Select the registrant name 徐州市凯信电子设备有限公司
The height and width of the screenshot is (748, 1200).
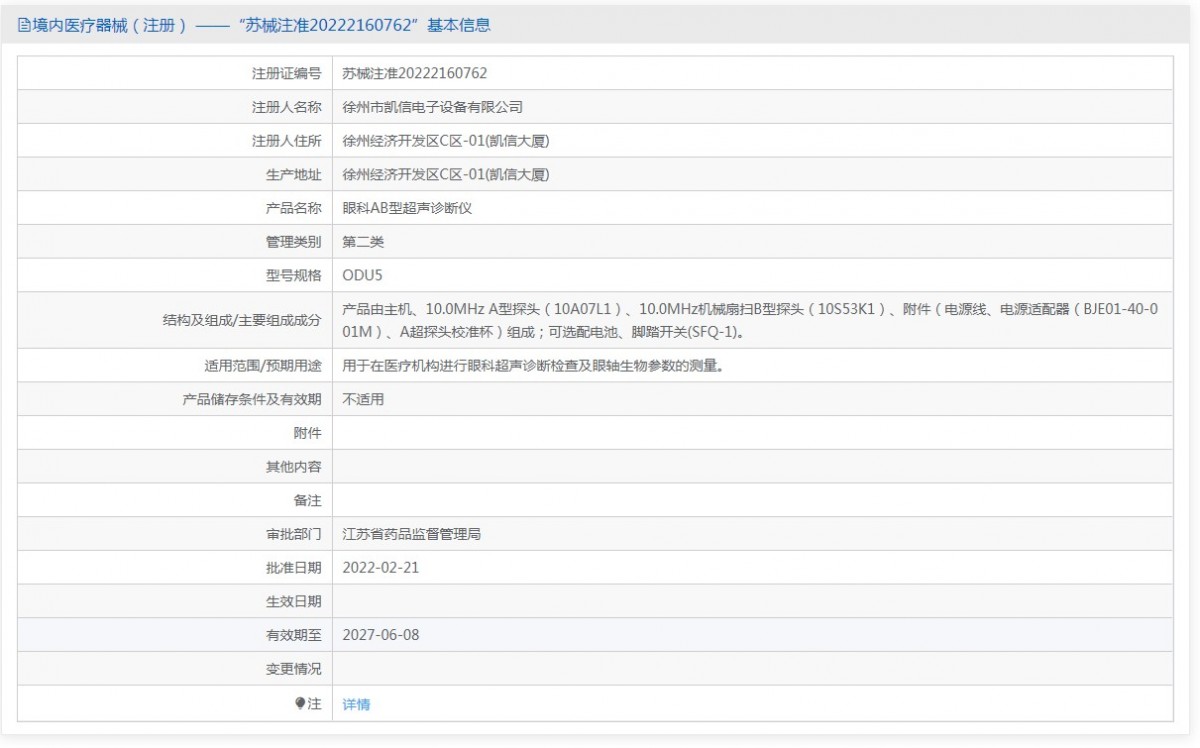click(432, 107)
